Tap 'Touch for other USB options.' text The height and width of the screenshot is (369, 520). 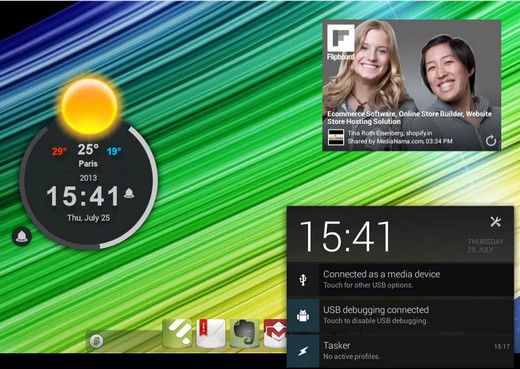(368, 285)
